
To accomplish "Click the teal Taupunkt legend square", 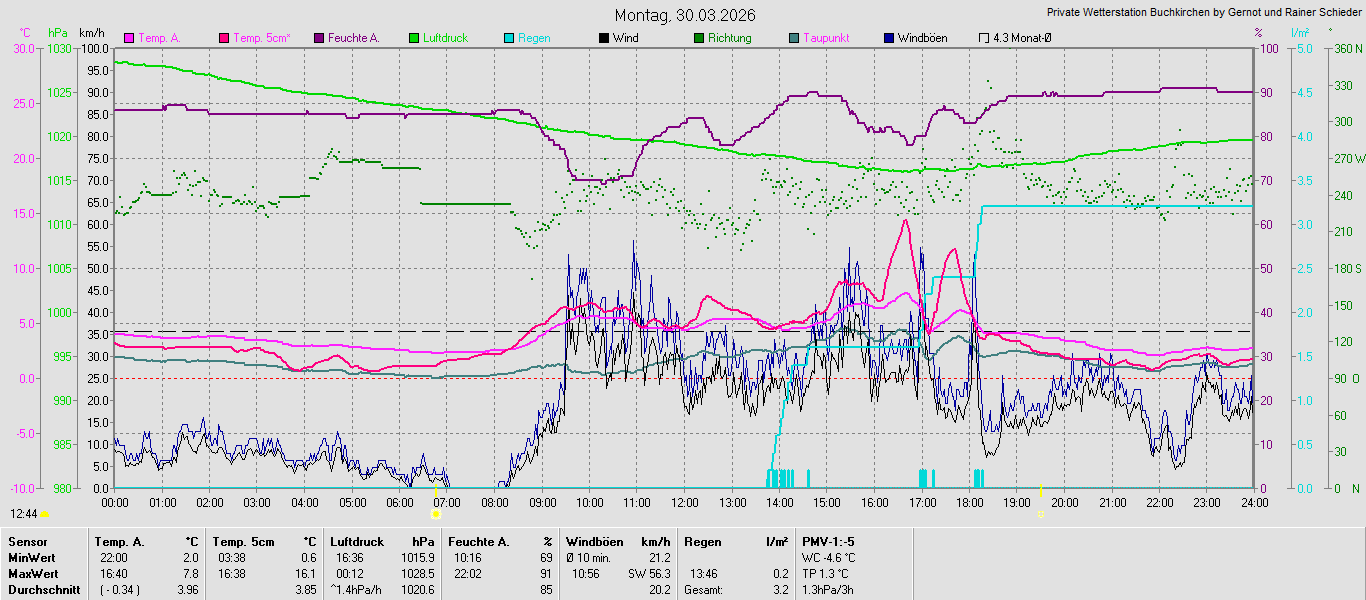I will 794,38.
